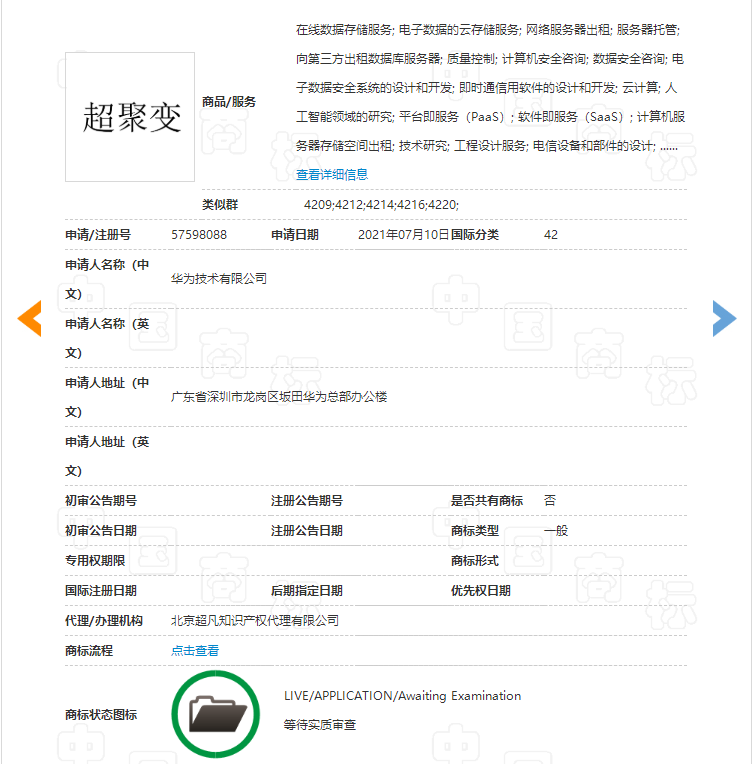Go to previous trademark with orange arrow
Screen dimensions: 753x764
tap(29, 318)
